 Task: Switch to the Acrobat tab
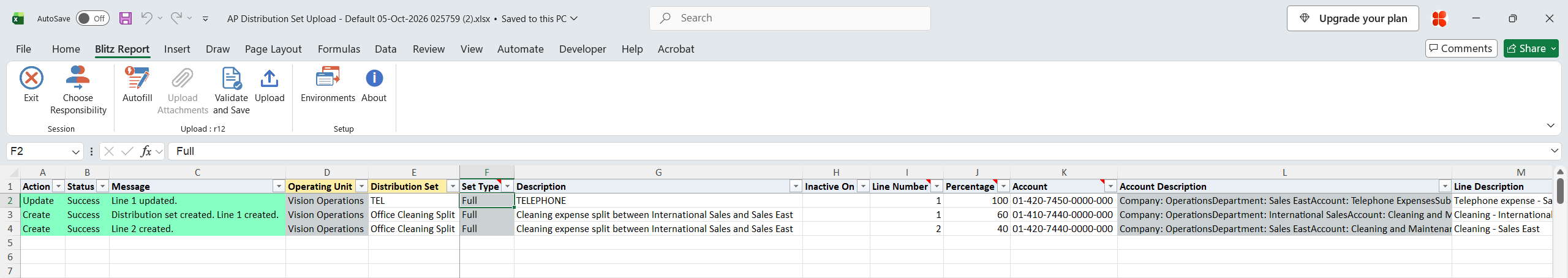pyautogui.click(x=676, y=49)
